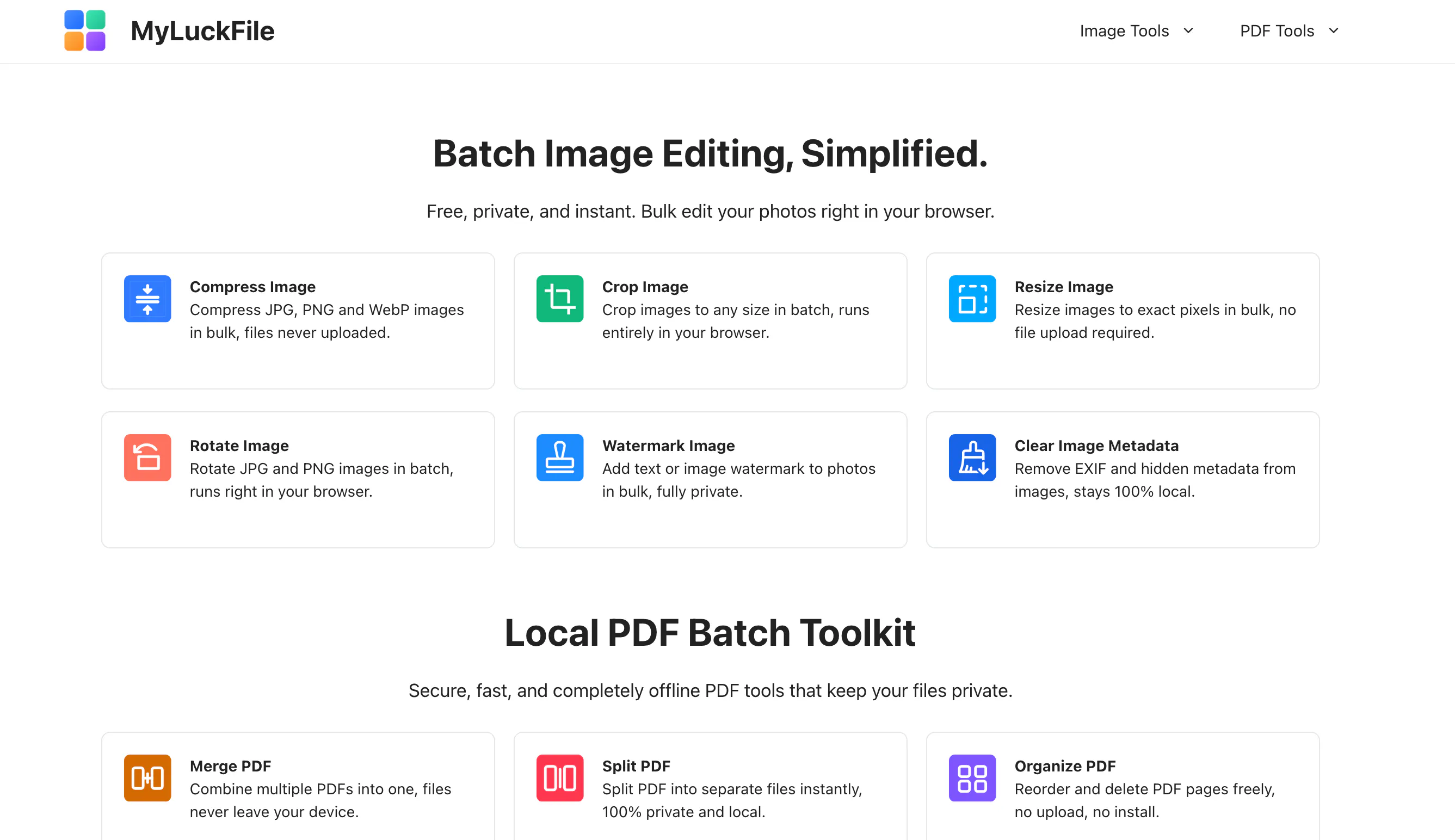Click the 'Batch Image Editing, Simplified.' heading
The image size is (1455, 840).
coord(710,153)
